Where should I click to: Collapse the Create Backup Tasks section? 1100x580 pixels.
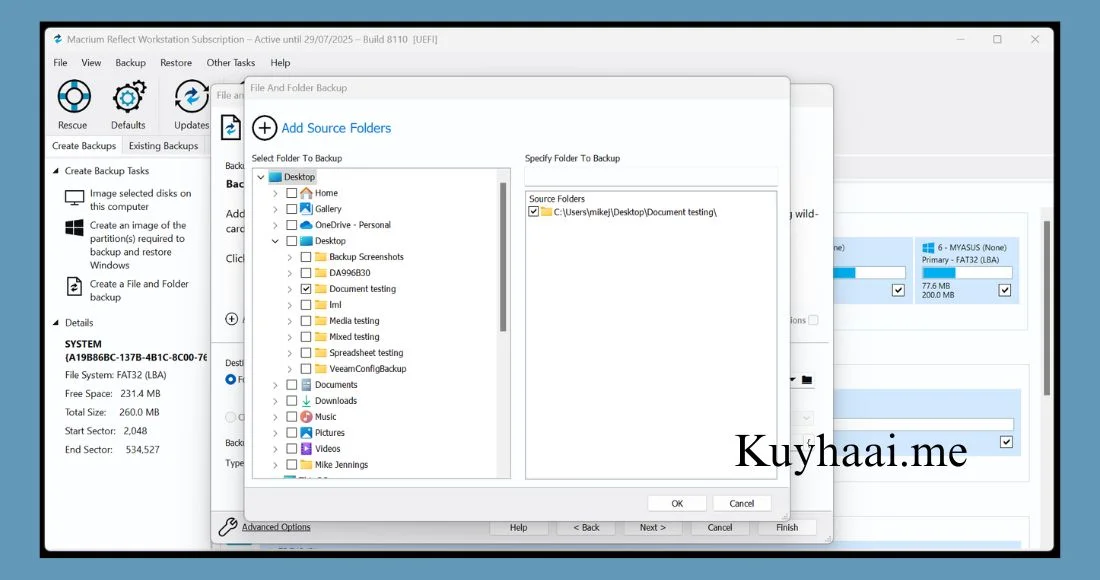tap(56, 170)
